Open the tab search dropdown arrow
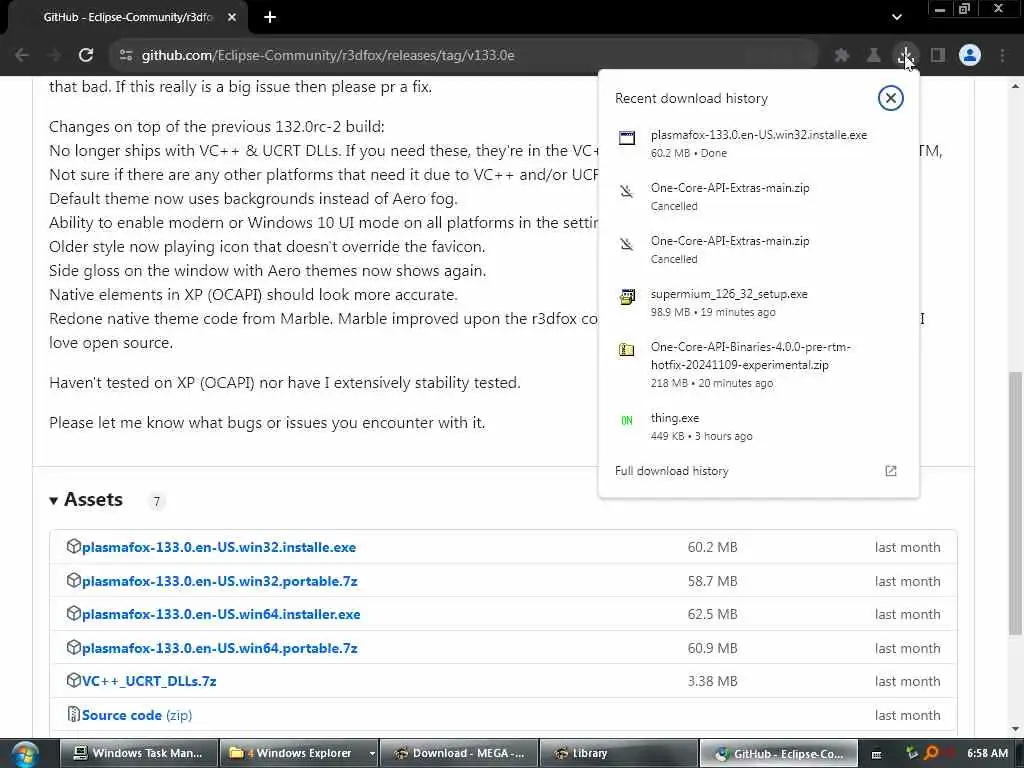 pyautogui.click(x=897, y=17)
